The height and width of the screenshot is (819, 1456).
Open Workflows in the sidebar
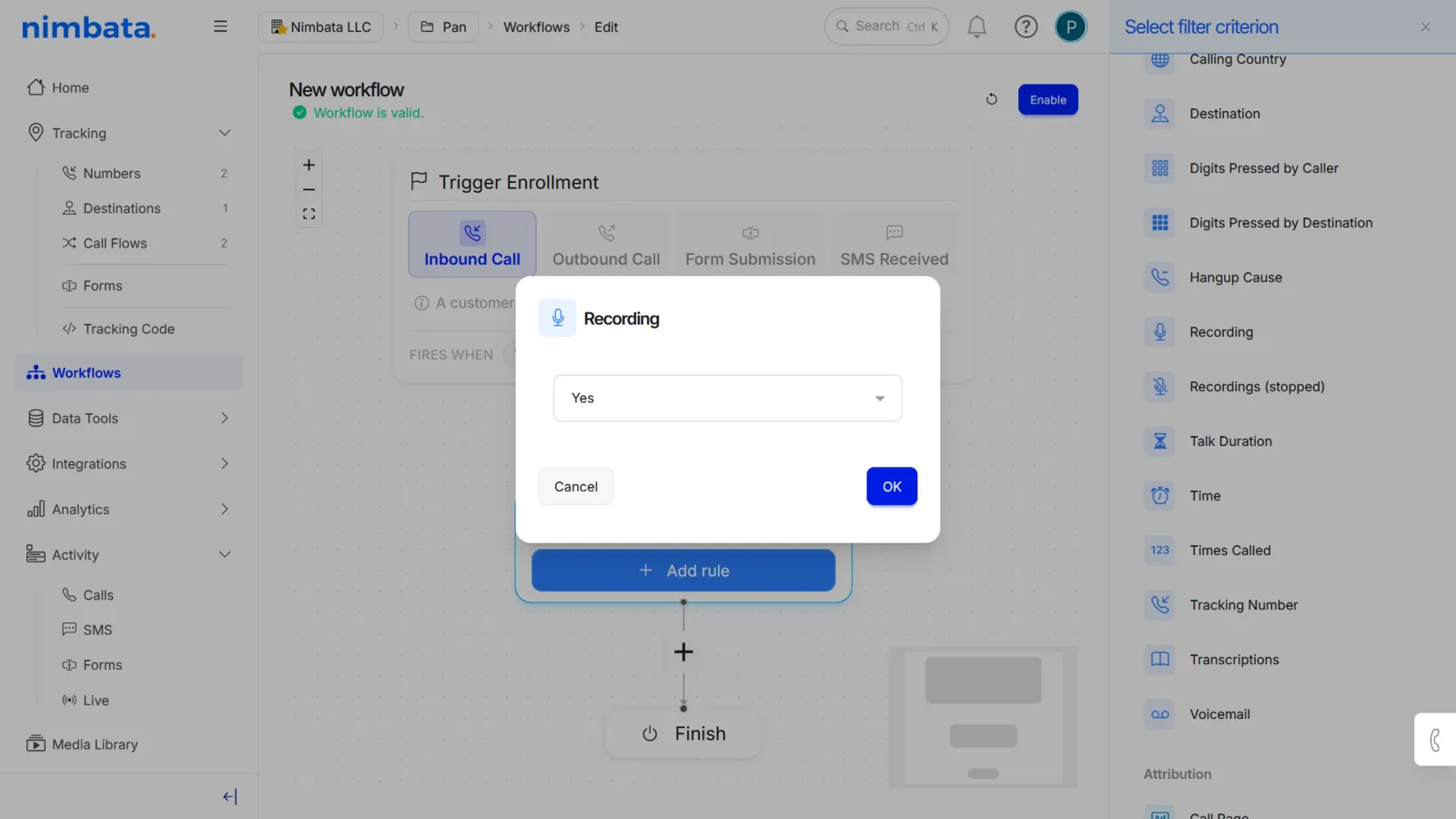129,373
